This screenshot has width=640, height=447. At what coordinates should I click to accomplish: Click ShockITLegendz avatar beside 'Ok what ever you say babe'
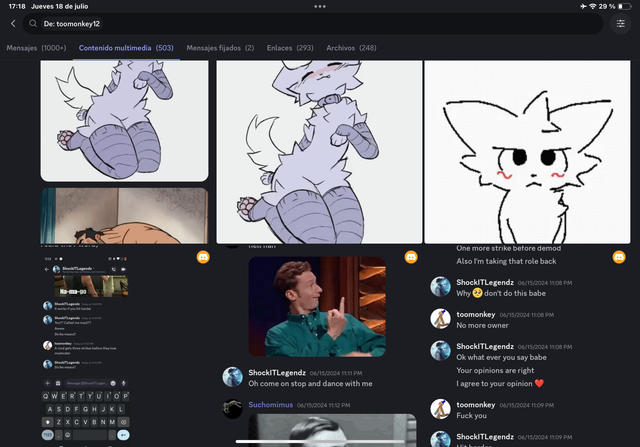tap(440, 351)
